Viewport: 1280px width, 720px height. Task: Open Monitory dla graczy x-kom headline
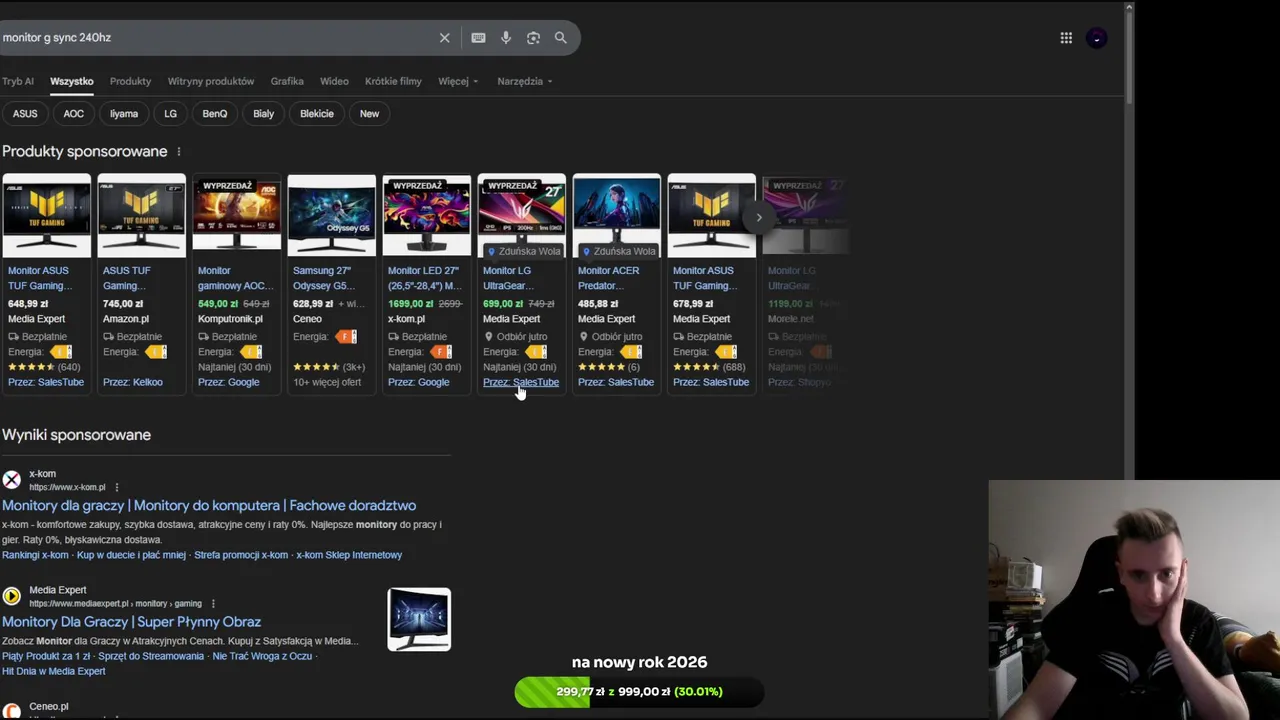(209, 506)
